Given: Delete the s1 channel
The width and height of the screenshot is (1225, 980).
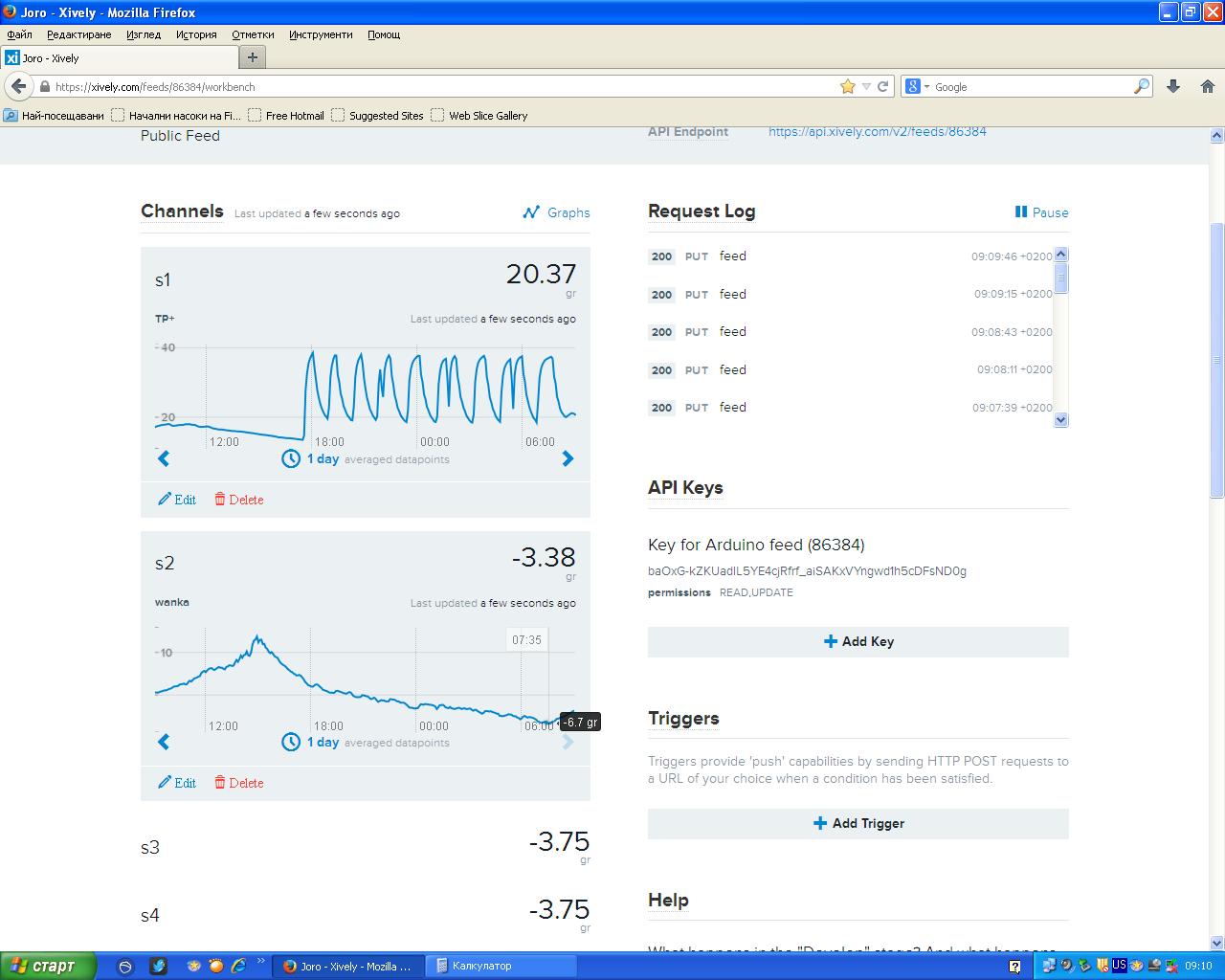Looking at the screenshot, I should coord(238,500).
